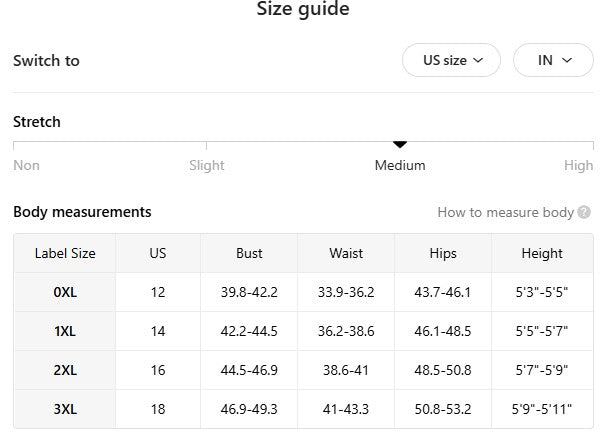Click the Size guide title
The image size is (604, 439).
(x=303, y=10)
